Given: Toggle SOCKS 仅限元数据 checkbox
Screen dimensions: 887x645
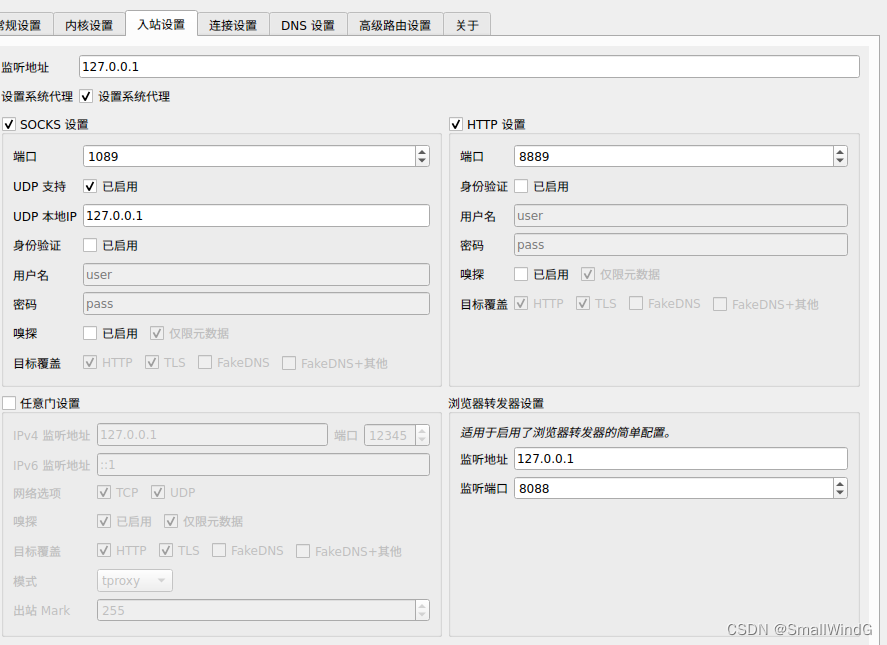Looking at the screenshot, I should click(157, 333).
